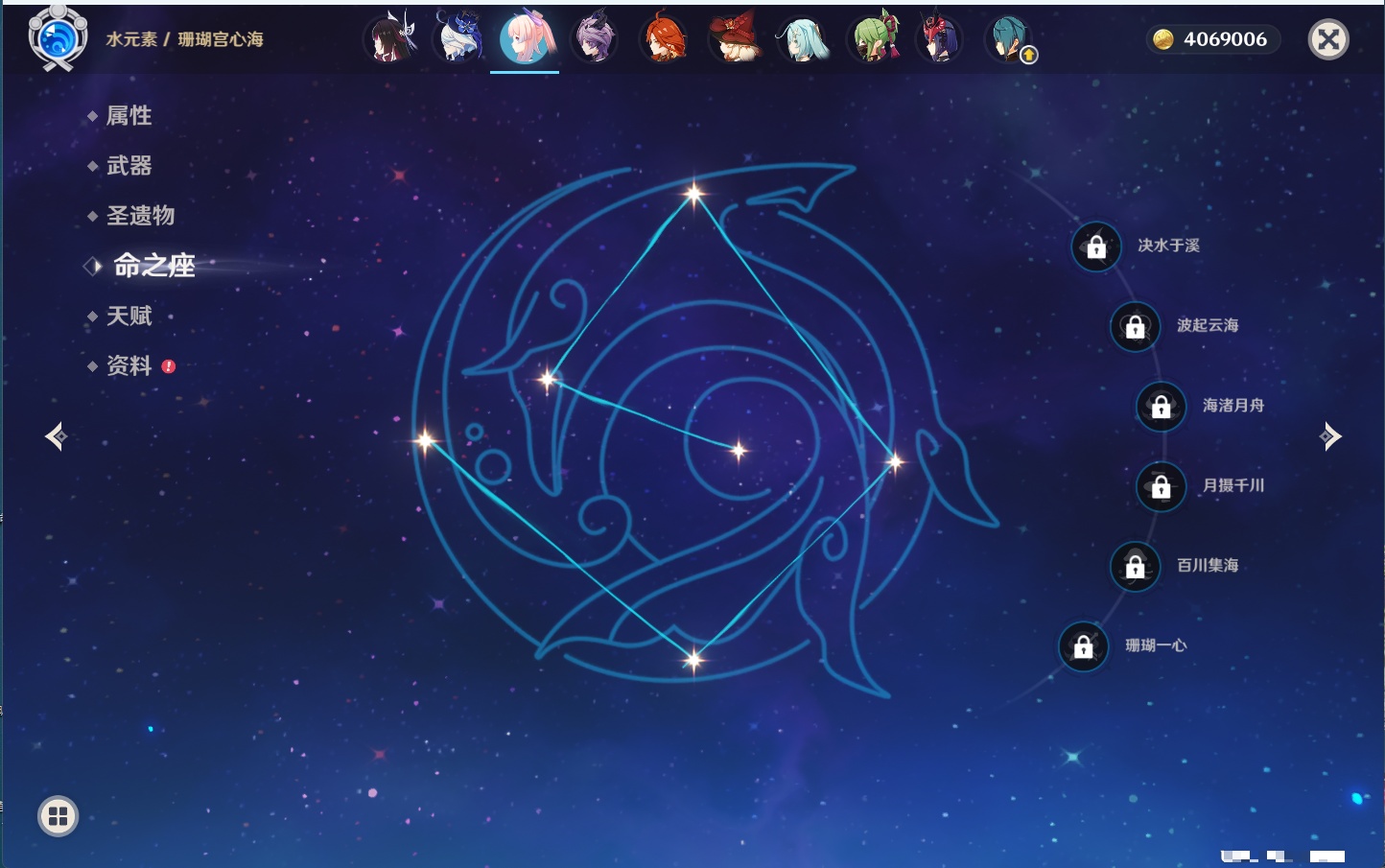
Task: Open the 决水于溪 constellation label
Action: point(1168,246)
